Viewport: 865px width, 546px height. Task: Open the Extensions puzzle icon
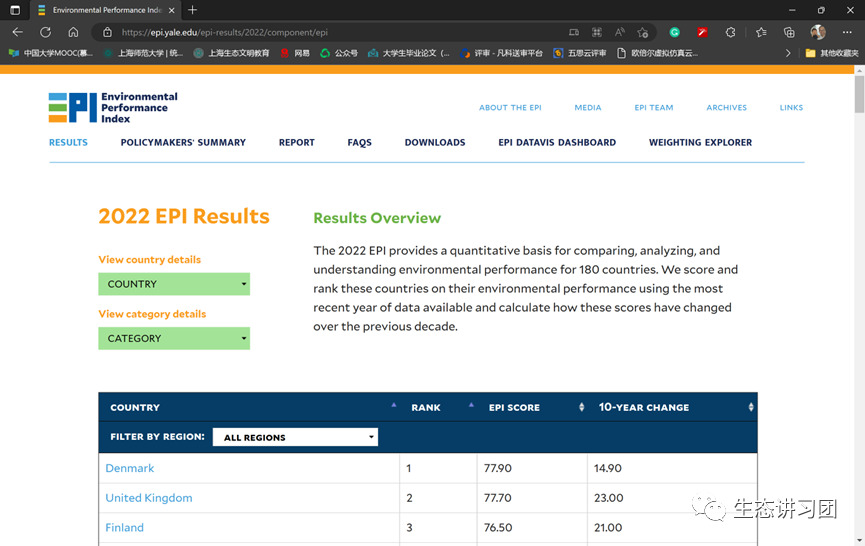point(730,33)
